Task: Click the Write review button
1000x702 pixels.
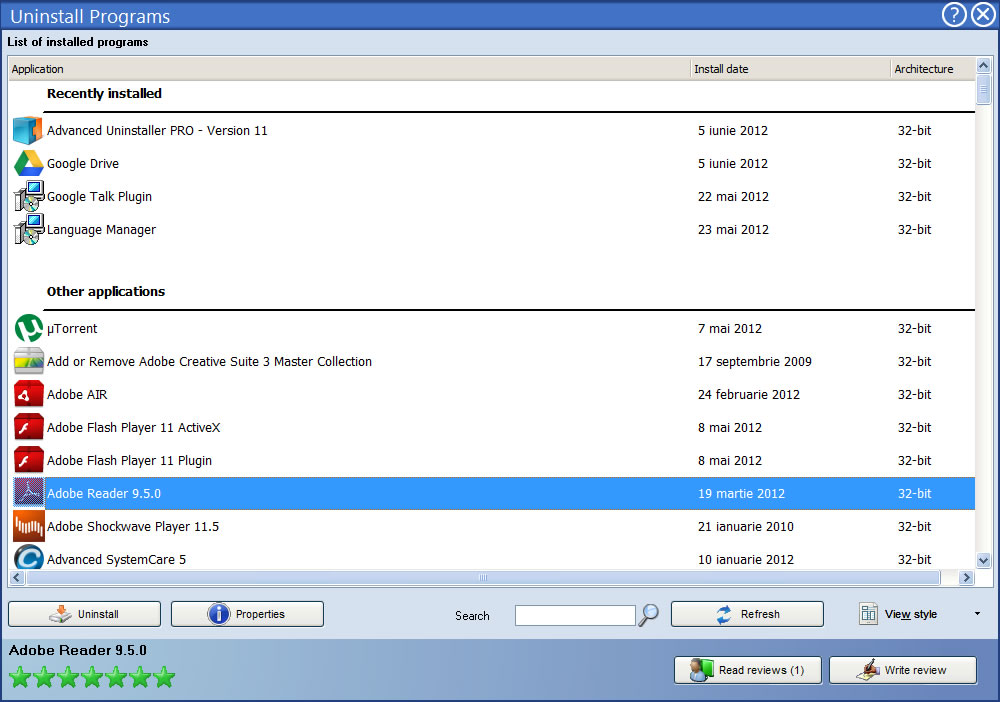Action: [902, 670]
